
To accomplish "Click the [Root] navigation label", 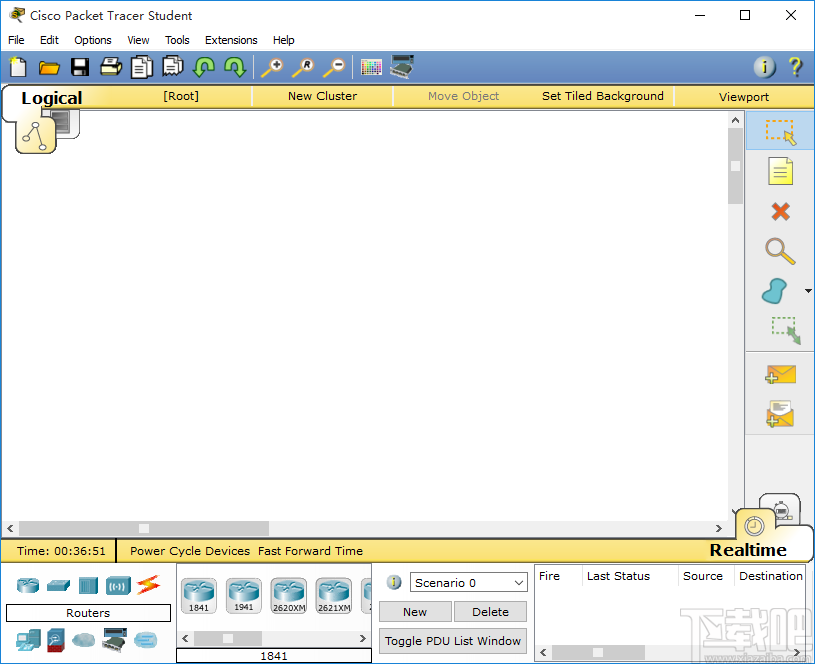I will coord(181,96).
